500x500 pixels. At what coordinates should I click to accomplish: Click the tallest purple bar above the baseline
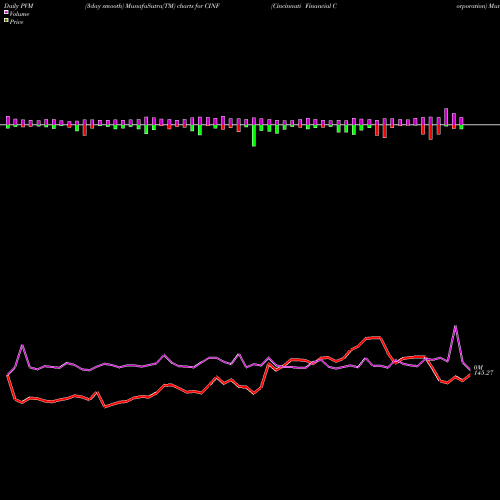(446, 117)
